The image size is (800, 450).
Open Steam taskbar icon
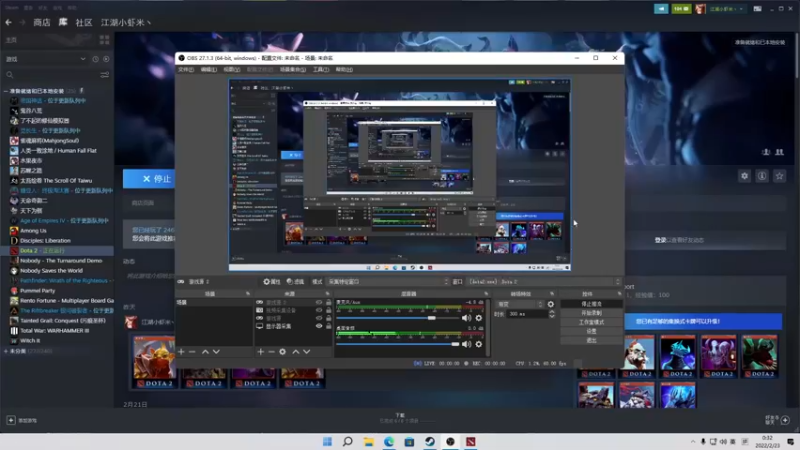point(430,441)
